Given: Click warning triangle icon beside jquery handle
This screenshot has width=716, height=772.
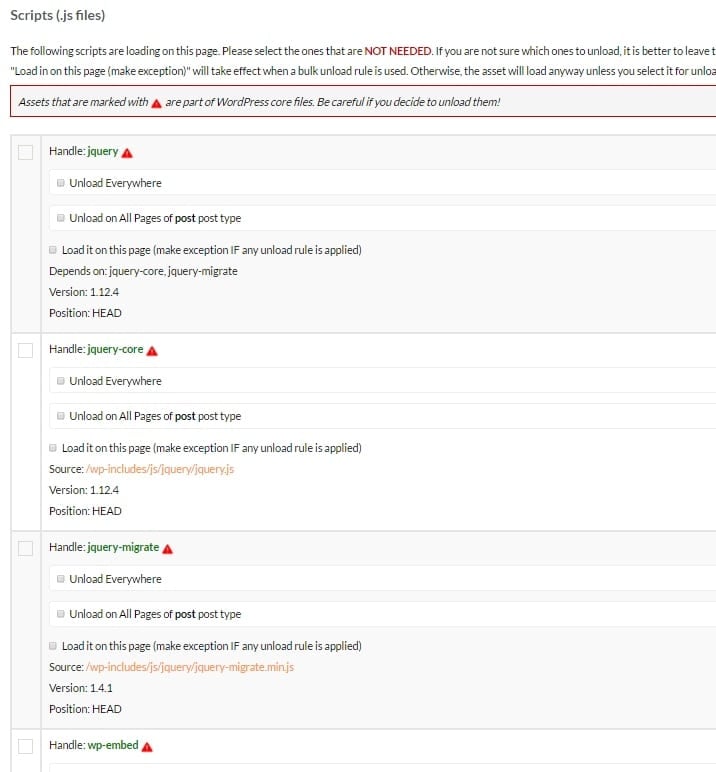Looking at the screenshot, I should click(128, 153).
